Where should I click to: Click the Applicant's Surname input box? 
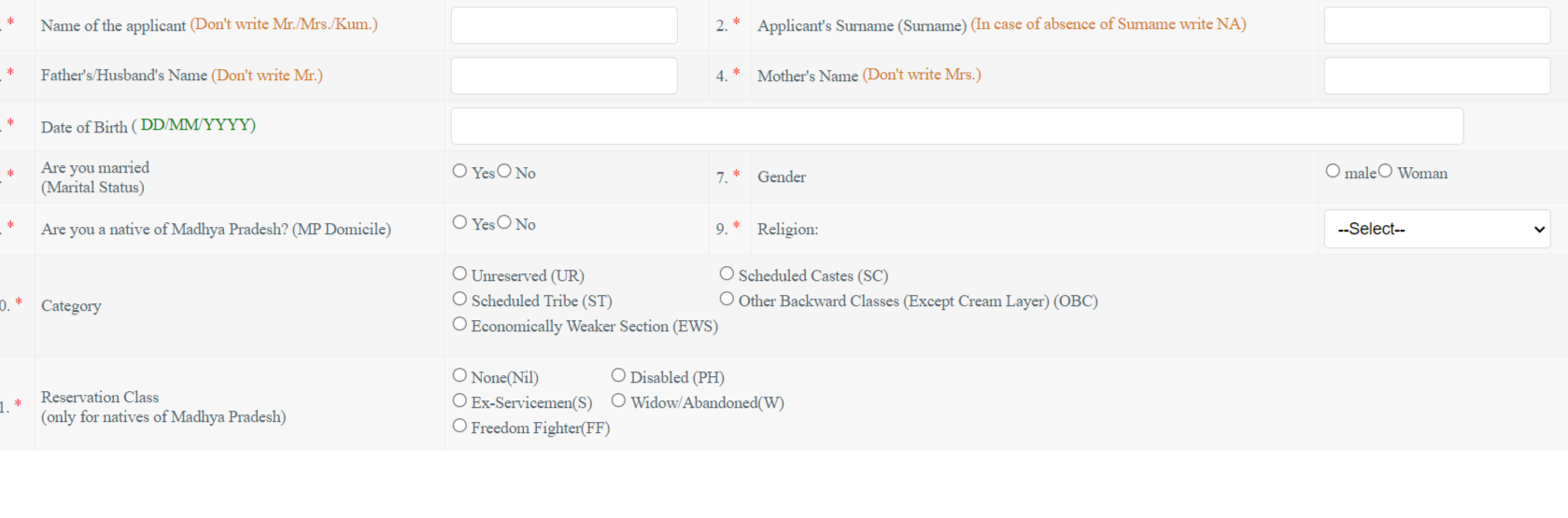(x=1436, y=25)
